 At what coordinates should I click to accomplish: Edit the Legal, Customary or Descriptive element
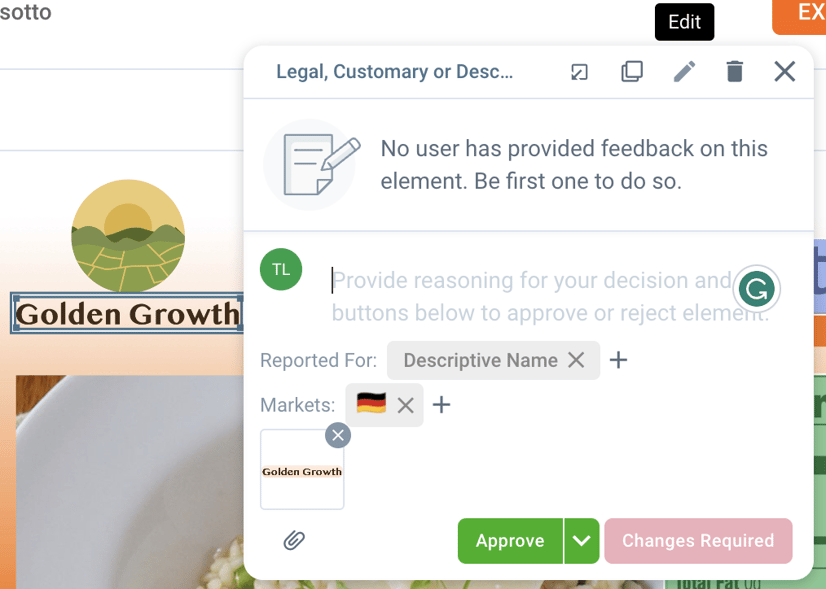(684, 71)
